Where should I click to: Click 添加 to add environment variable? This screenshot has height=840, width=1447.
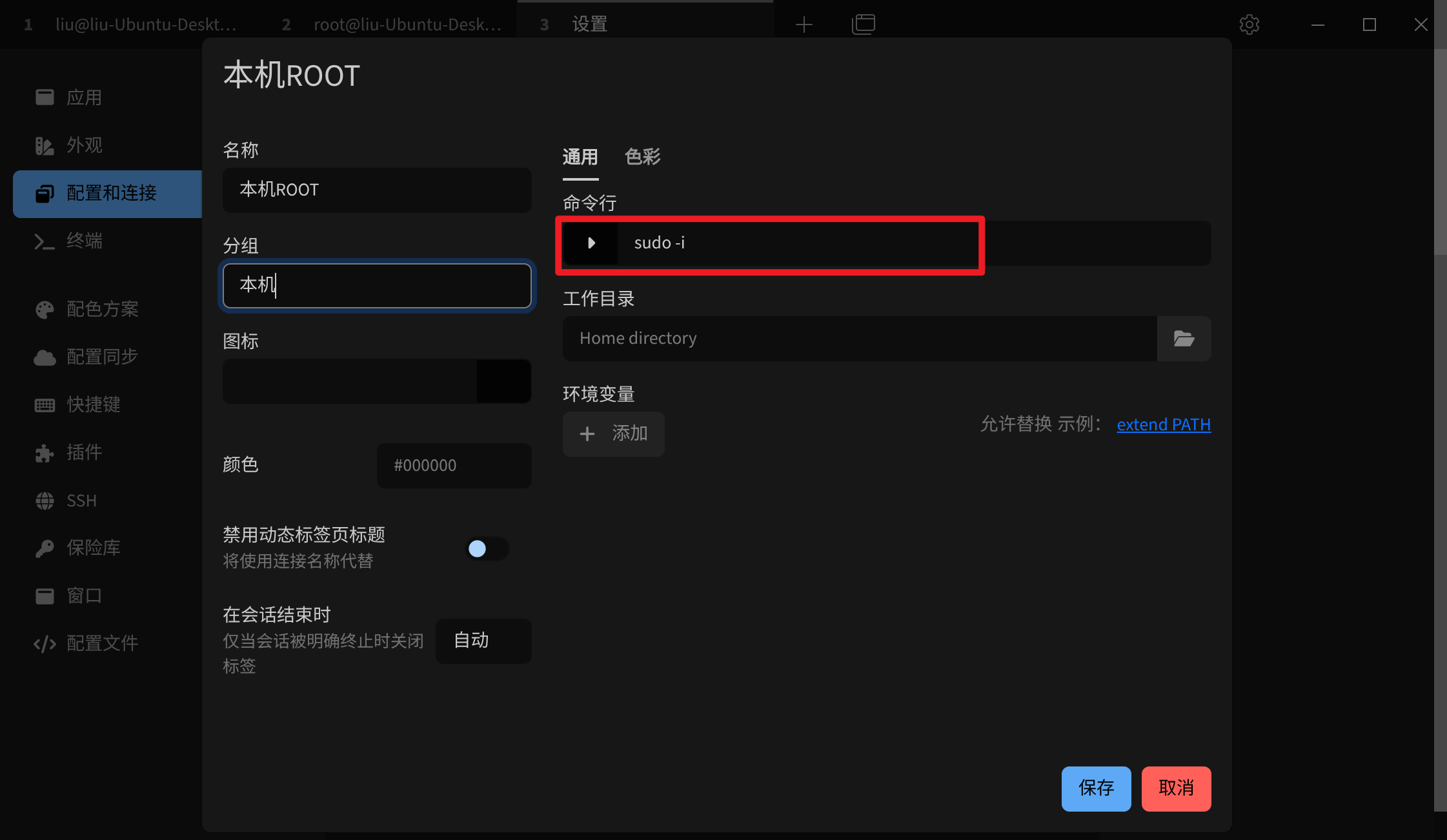613,434
